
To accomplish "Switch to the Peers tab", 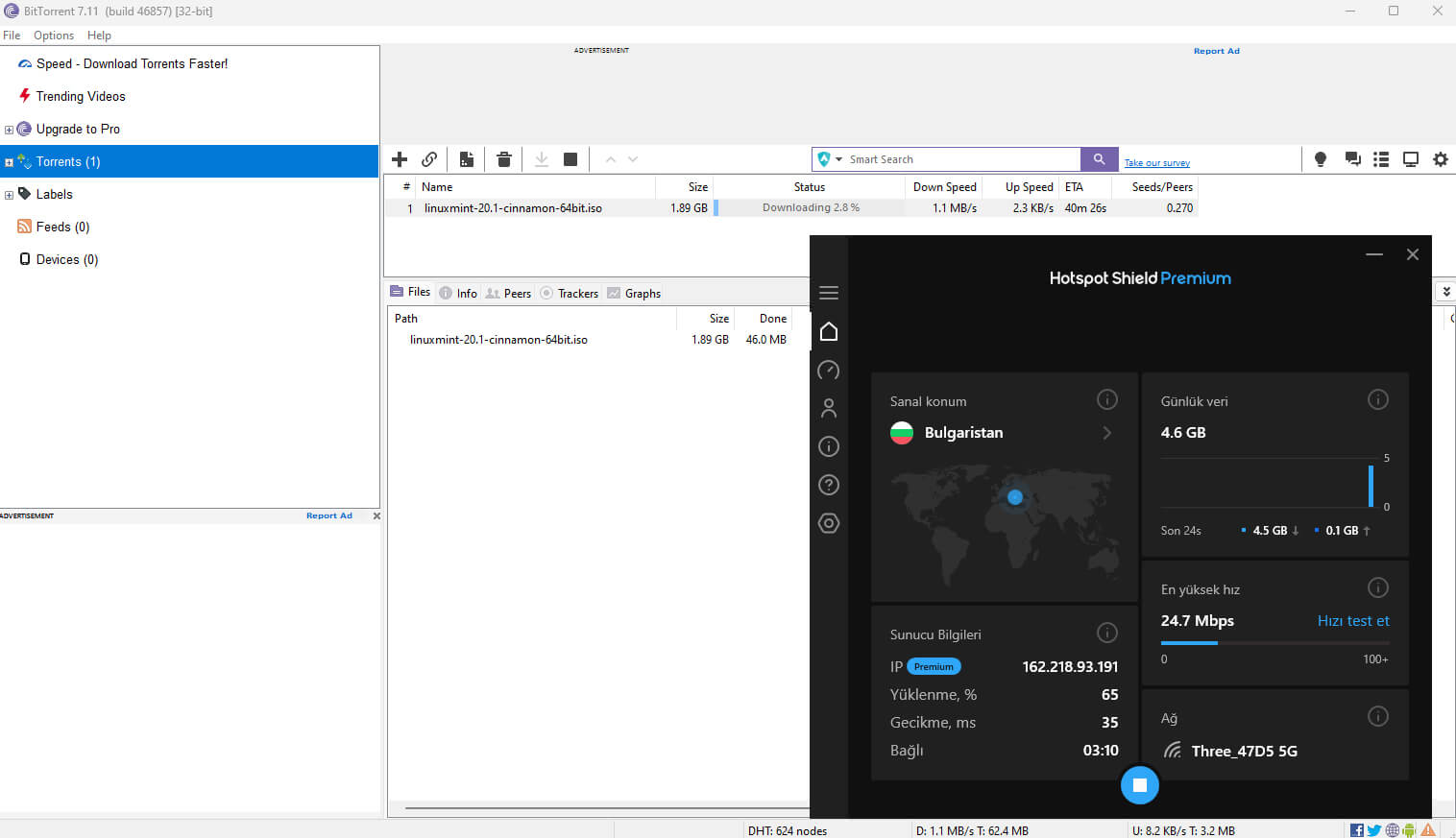I will [x=508, y=294].
